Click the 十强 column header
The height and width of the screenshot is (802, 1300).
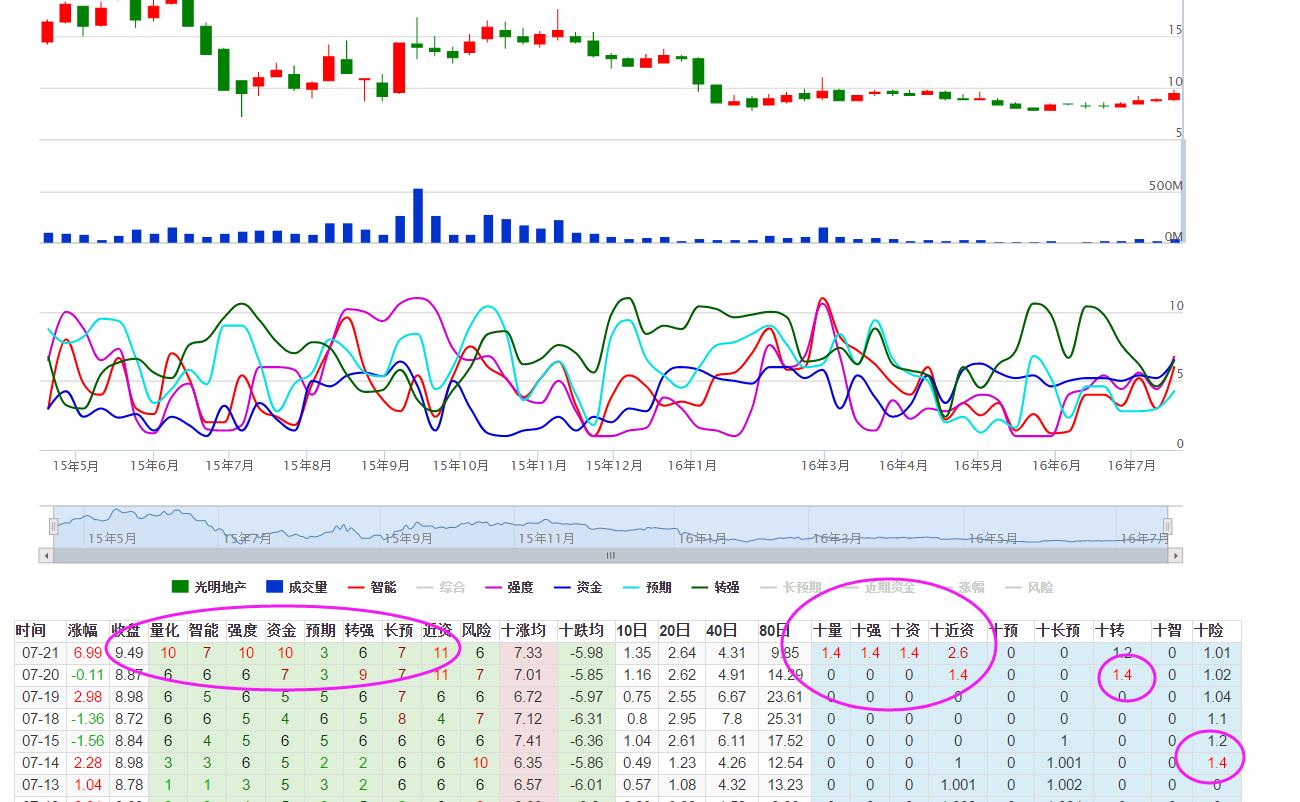[x=866, y=630]
